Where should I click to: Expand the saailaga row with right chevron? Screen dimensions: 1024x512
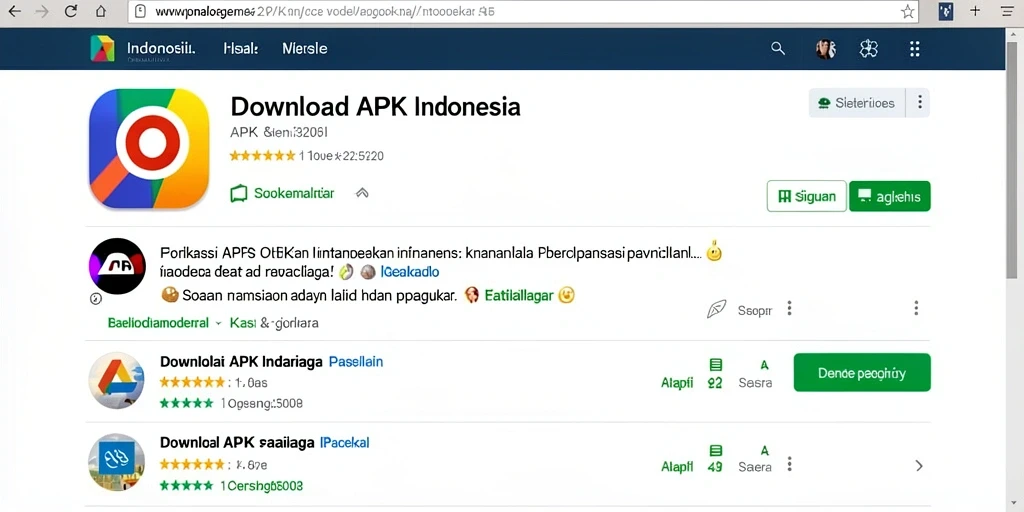[919, 466]
